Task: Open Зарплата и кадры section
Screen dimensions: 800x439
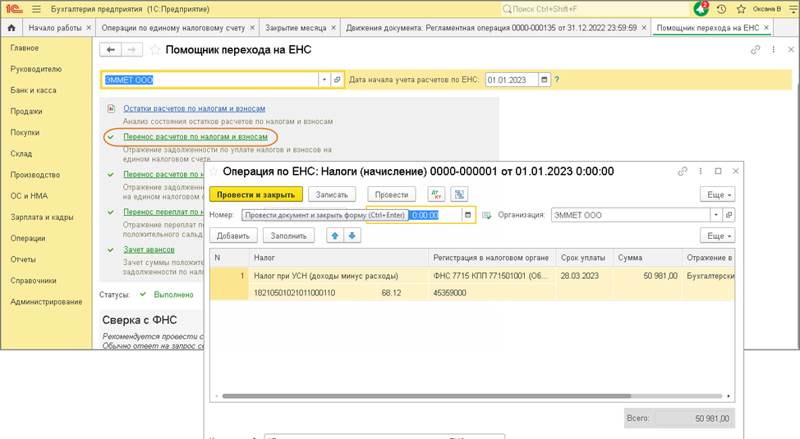Action: (42, 217)
